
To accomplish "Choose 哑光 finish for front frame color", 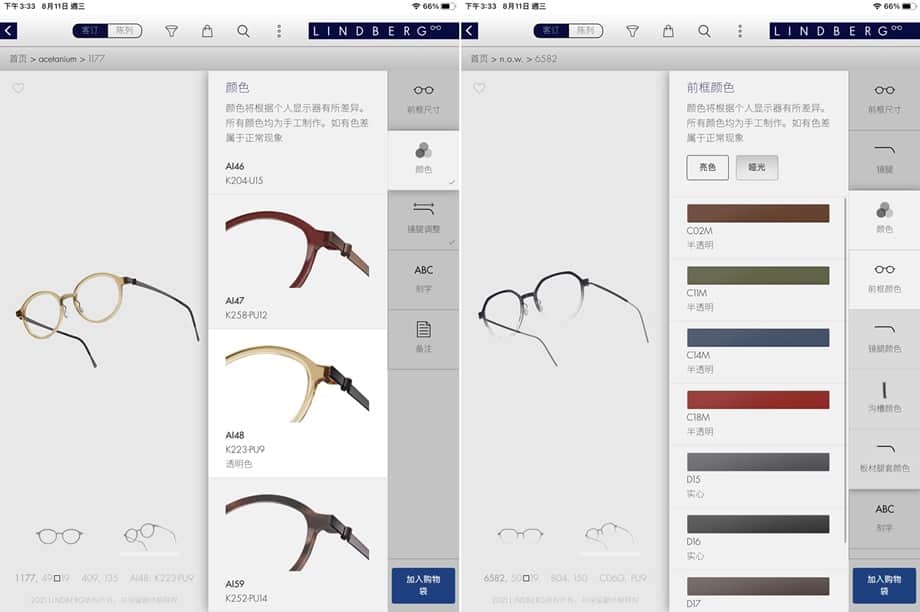I will click(757, 167).
